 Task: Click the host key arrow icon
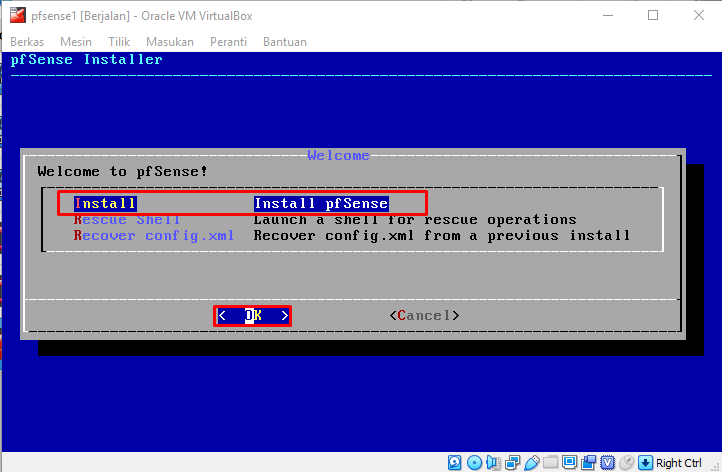click(x=646, y=462)
